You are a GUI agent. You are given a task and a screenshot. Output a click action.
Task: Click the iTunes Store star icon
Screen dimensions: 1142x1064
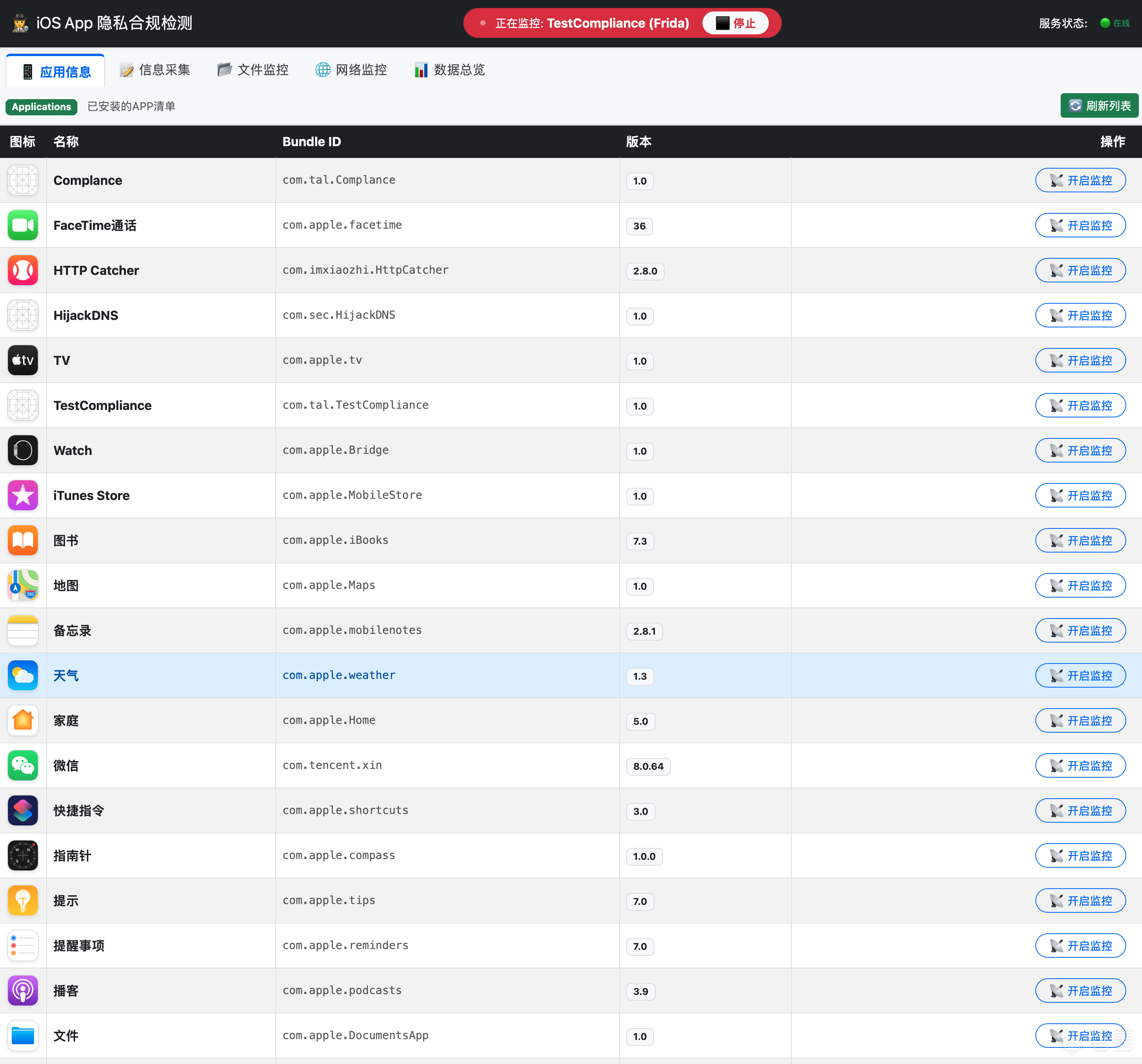click(23, 495)
